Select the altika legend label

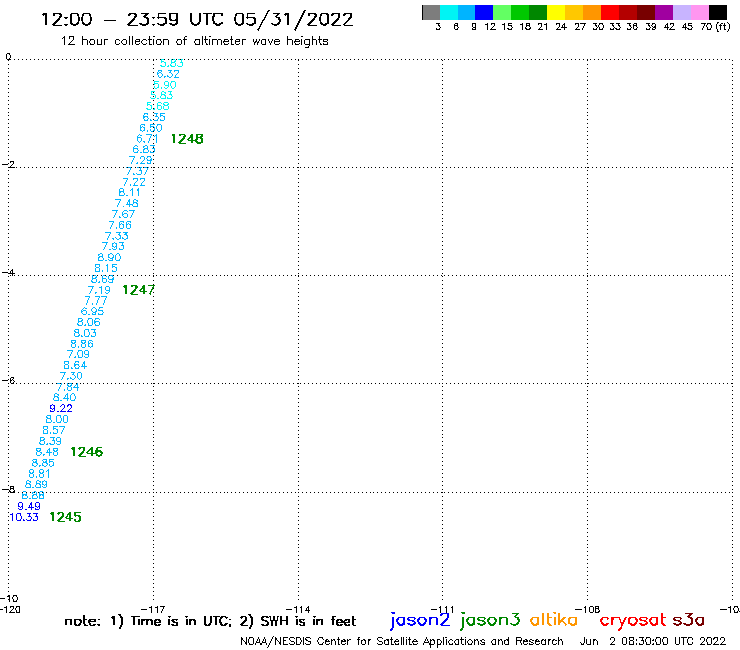coord(554,619)
